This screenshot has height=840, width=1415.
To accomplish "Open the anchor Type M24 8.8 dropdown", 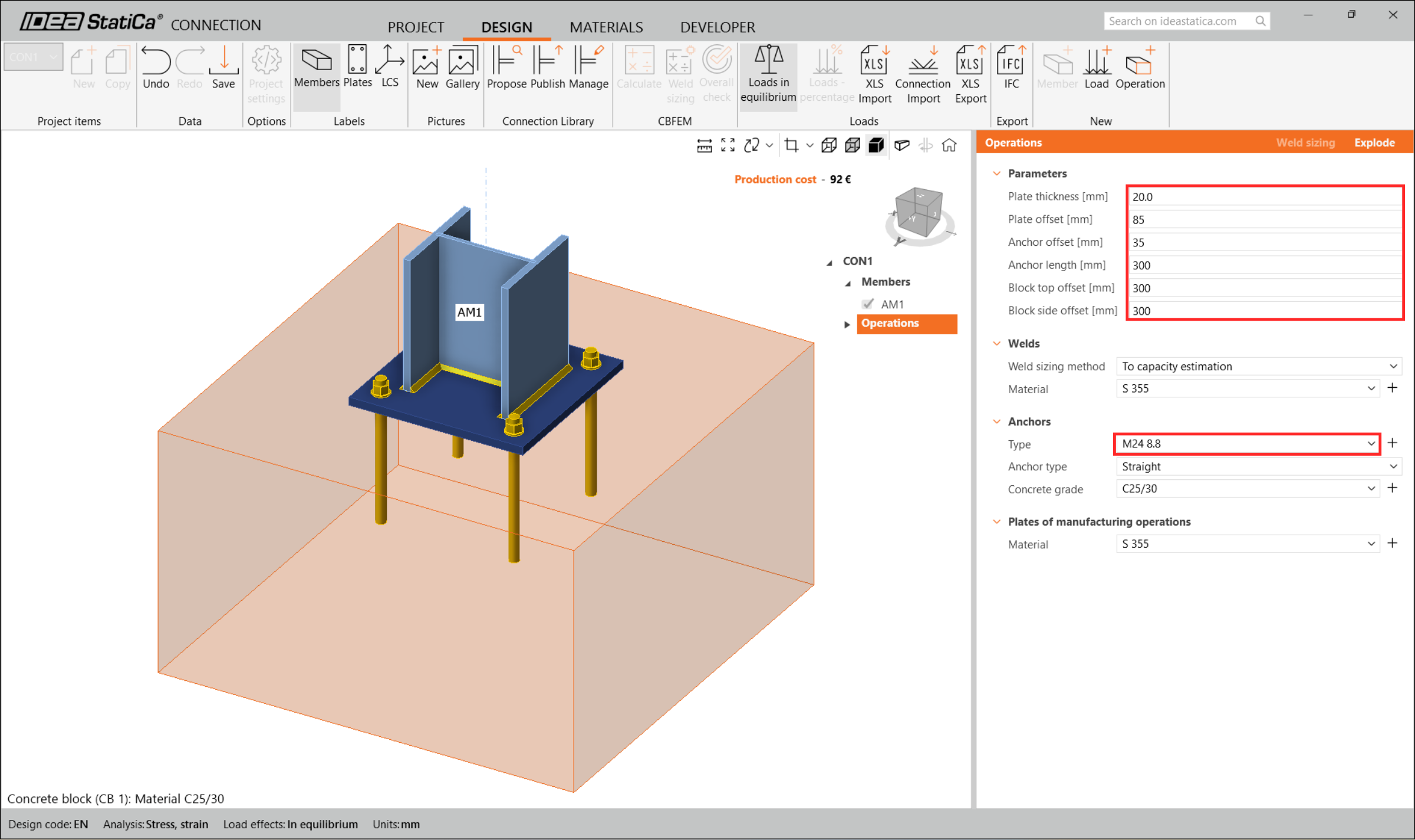I will (1246, 444).
